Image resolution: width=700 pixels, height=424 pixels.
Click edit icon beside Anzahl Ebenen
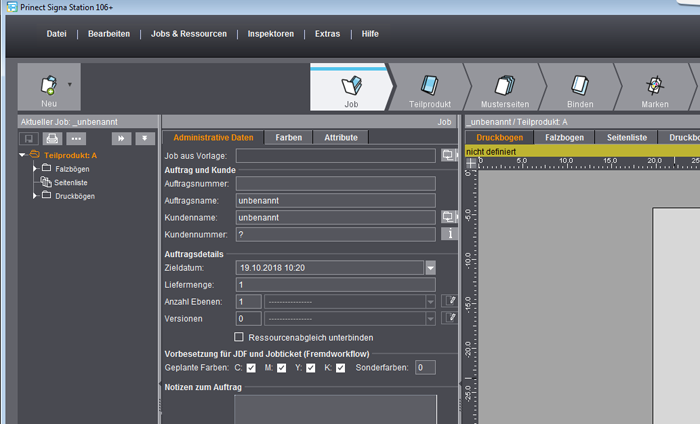(x=450, y=301)
